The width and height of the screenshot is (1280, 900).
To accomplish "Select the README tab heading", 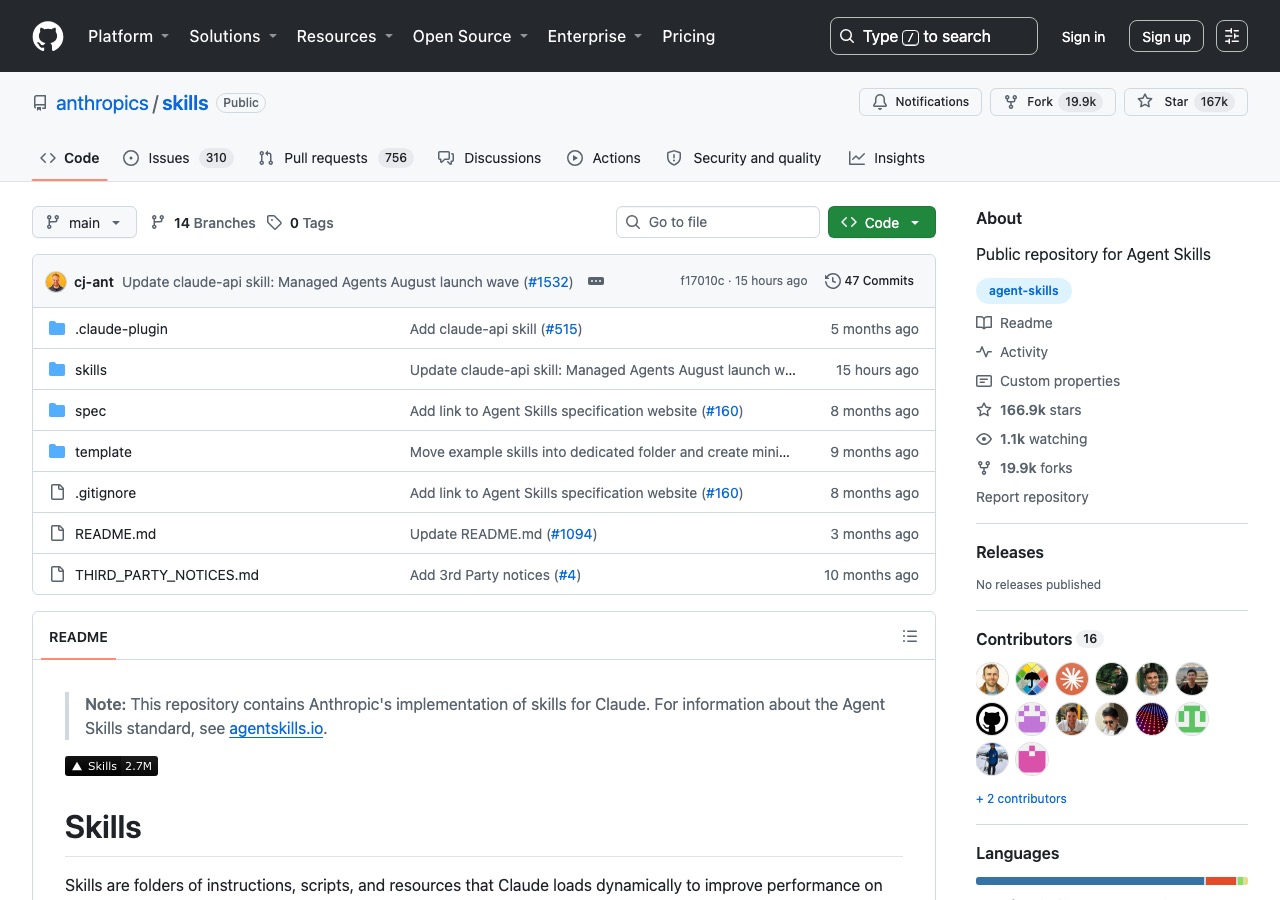I will (78, 637).
